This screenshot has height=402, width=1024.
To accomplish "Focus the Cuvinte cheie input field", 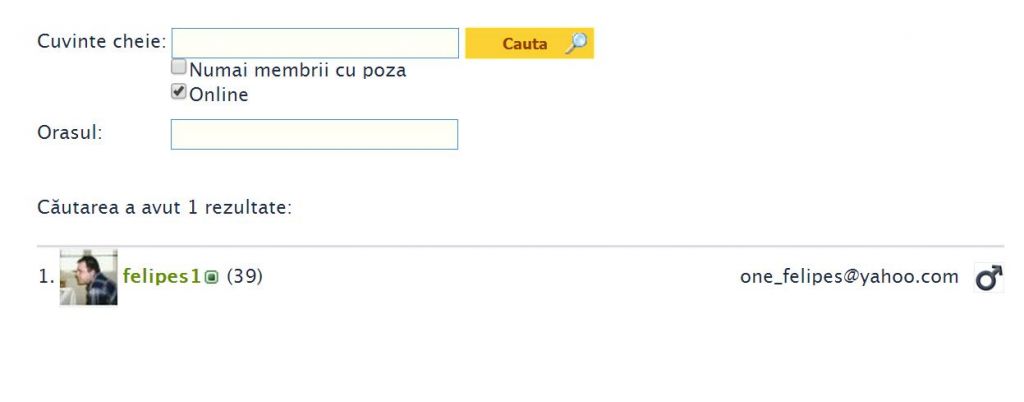I will [x=315, y=43].
